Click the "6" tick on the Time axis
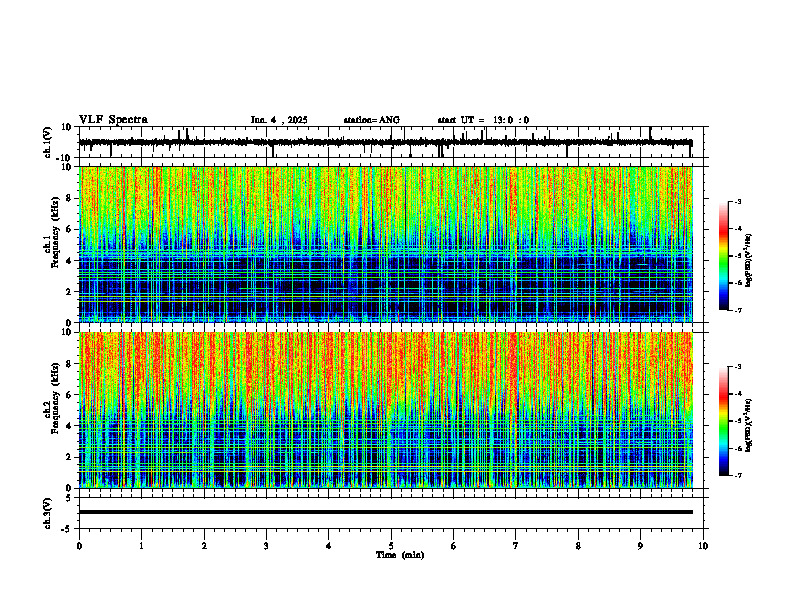This screenshot has height=612, width=792. [454, 546]
